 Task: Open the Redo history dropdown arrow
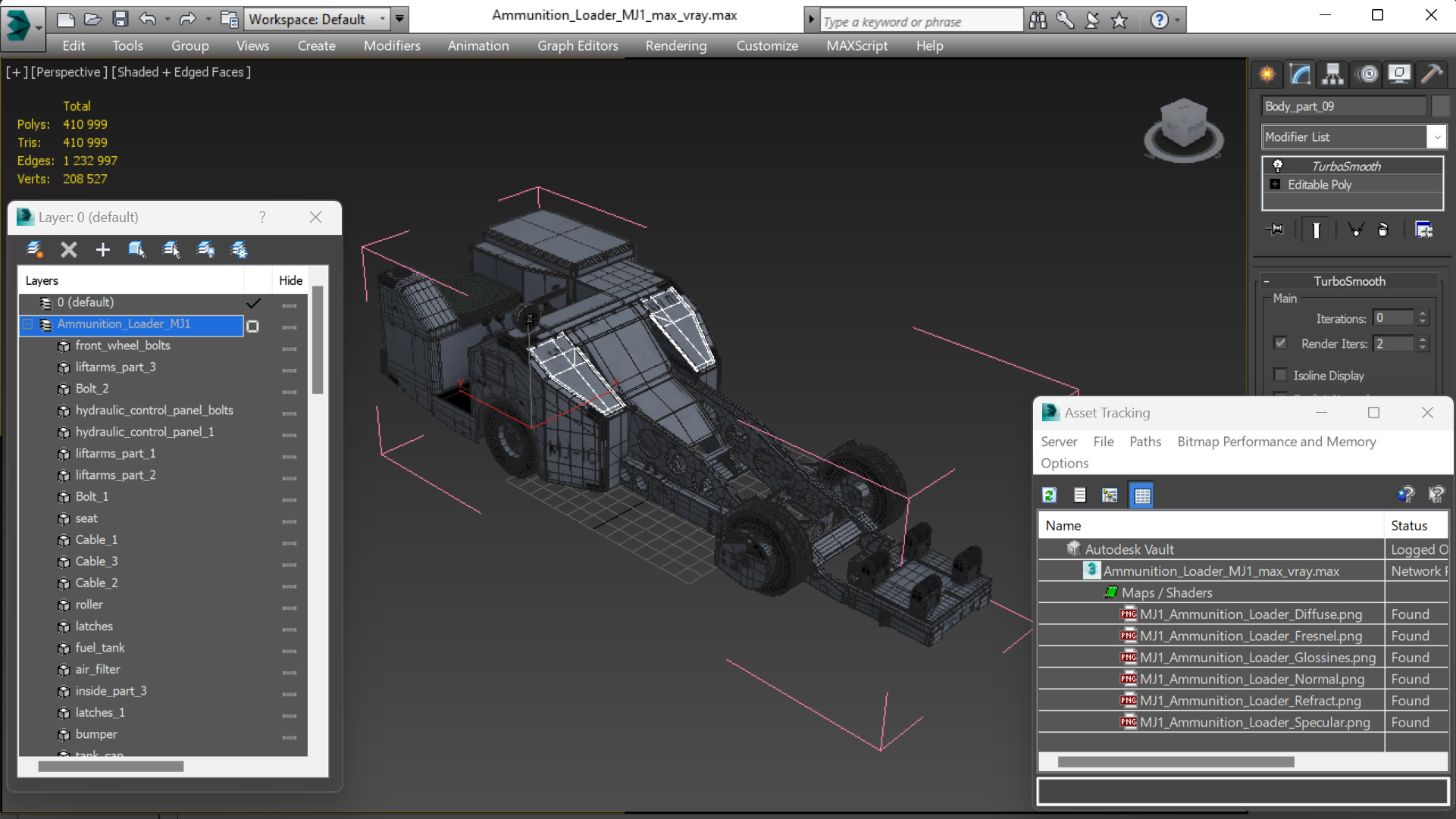pyautogui.click(x=208, y=20)
